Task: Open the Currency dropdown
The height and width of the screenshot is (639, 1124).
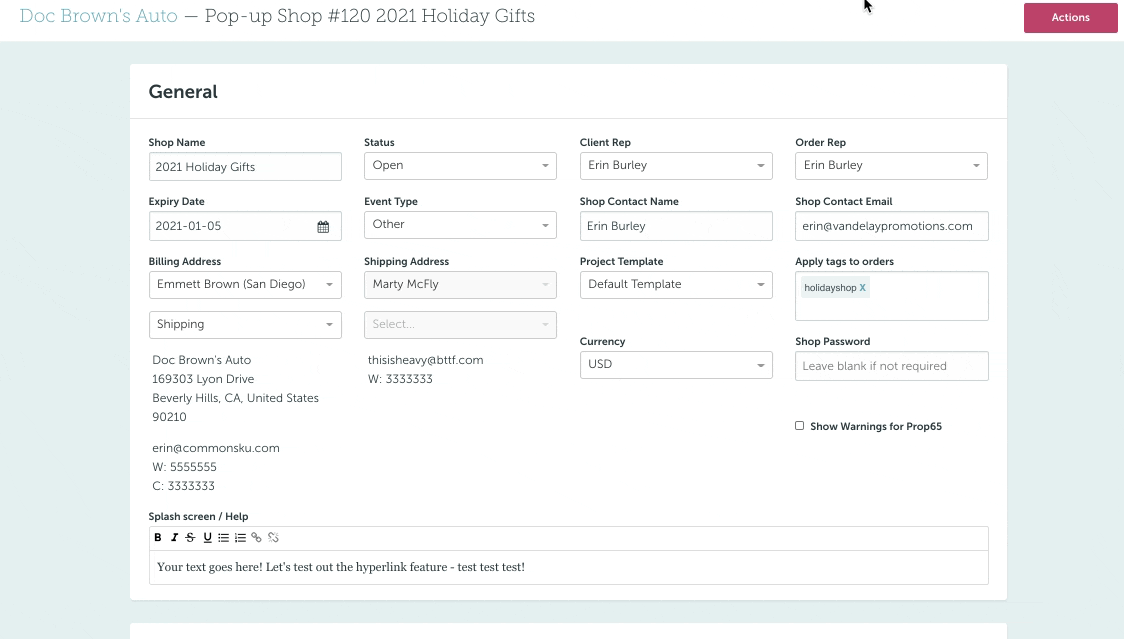Action: pos(676,365)
